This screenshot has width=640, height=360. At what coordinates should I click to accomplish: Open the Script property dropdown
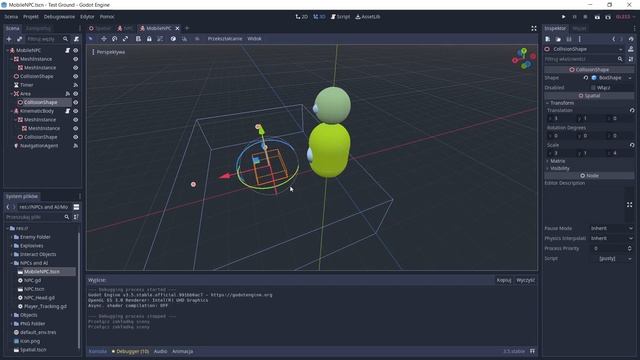(x=630, y=258)
